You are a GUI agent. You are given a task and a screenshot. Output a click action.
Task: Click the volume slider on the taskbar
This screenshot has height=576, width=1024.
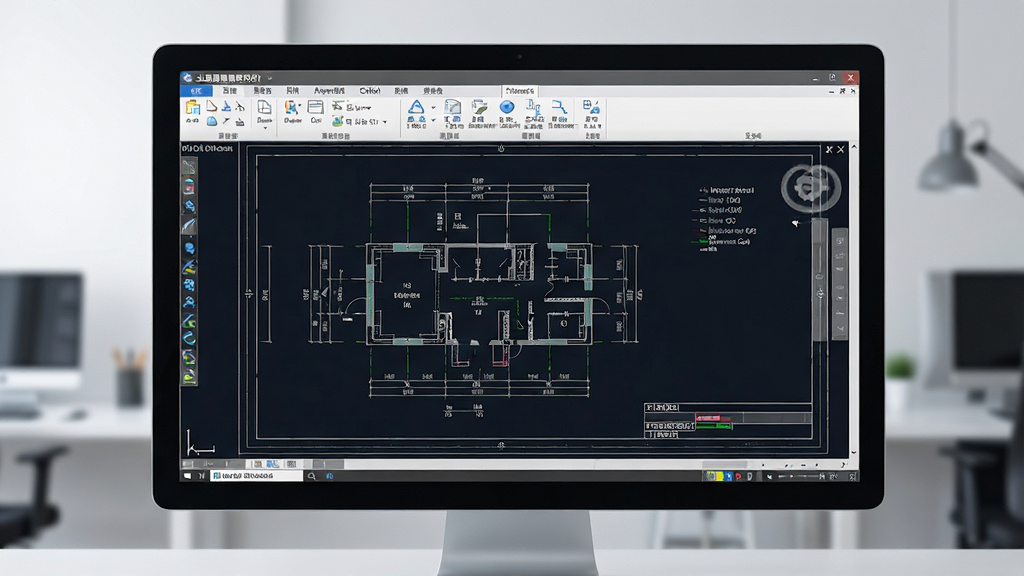(800, 476)
